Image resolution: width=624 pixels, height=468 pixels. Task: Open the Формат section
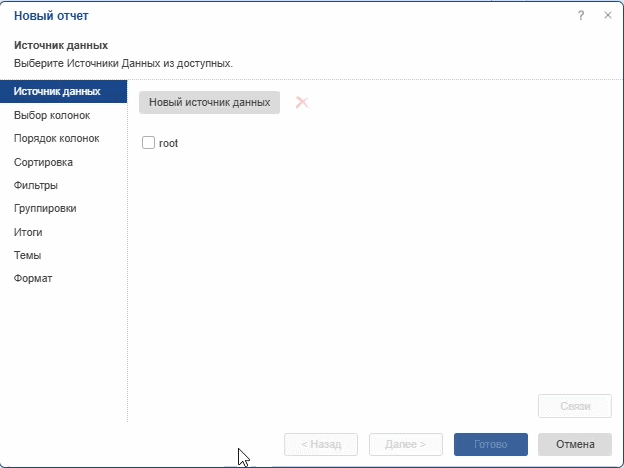[x=33, y=278]
